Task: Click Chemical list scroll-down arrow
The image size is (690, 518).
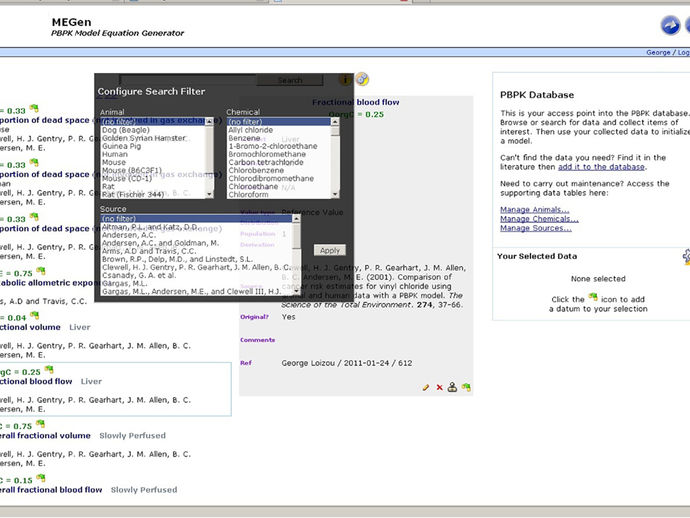Action: click(335, 194)
